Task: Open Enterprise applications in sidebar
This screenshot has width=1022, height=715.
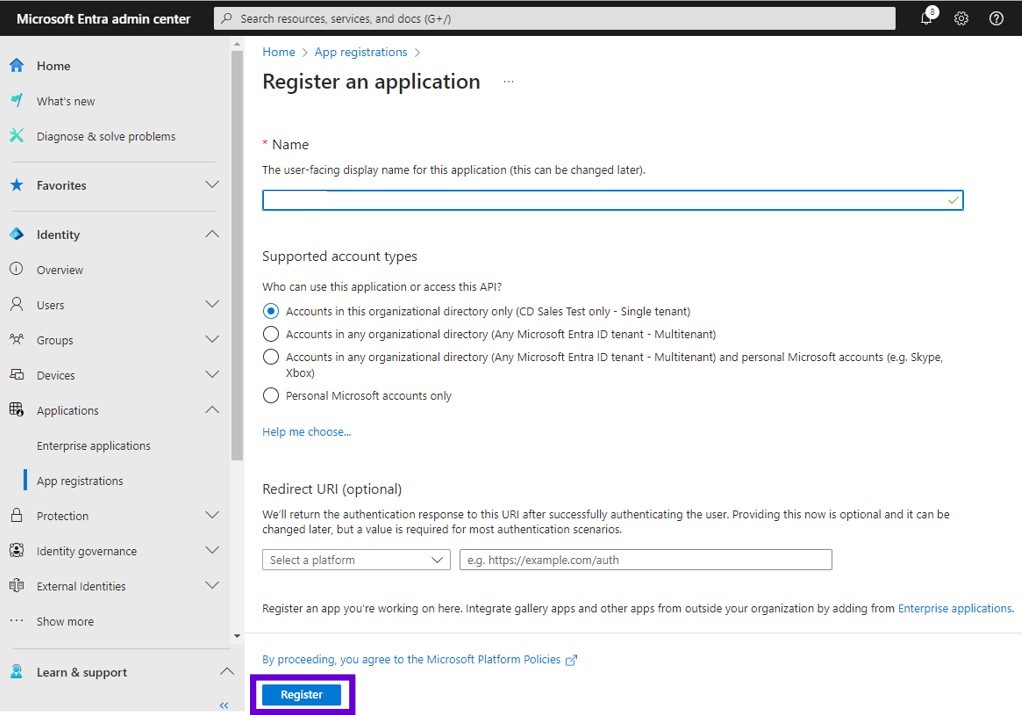Action: tap(93, 446)
